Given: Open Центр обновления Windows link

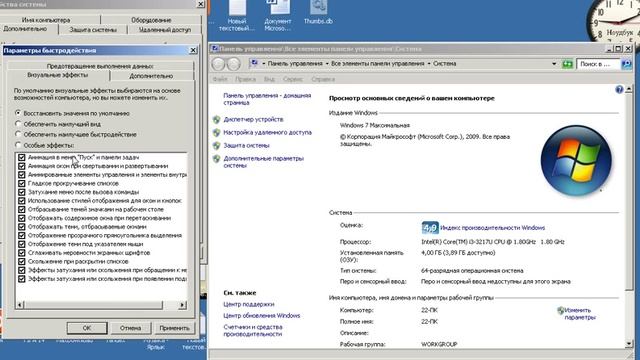Looking at the screenshot, I should (x=262, y=316).
